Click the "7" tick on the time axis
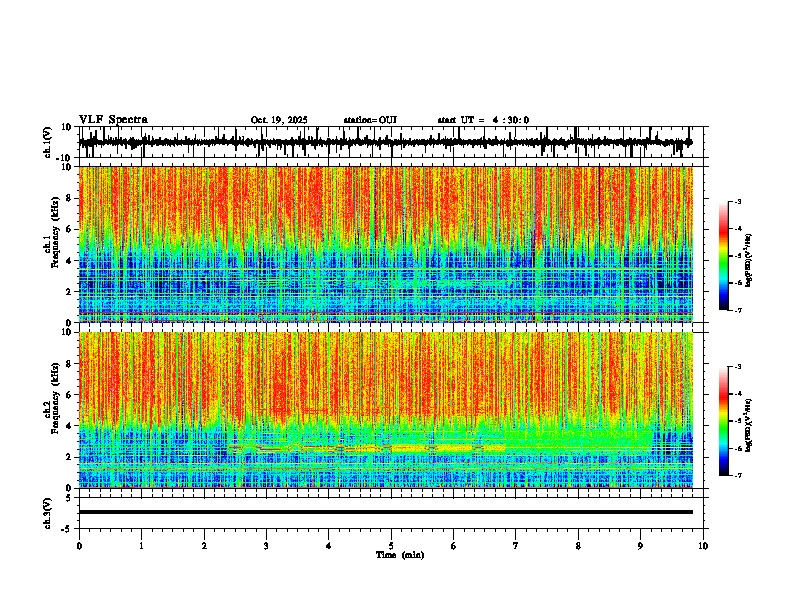The image size is (792, 612). tap(516, 546)
